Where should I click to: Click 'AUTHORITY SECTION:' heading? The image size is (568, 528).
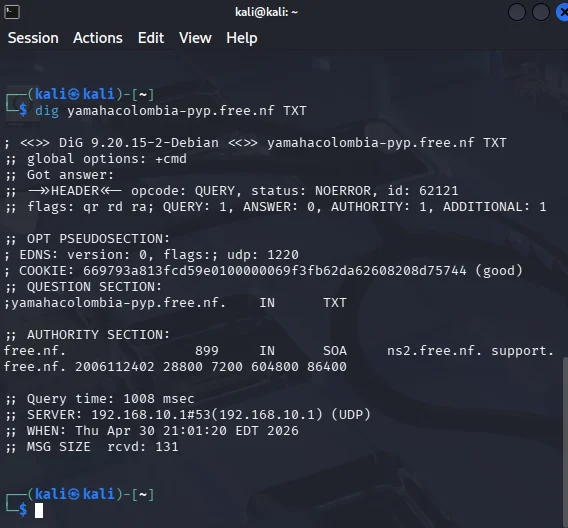coord(98,335)
